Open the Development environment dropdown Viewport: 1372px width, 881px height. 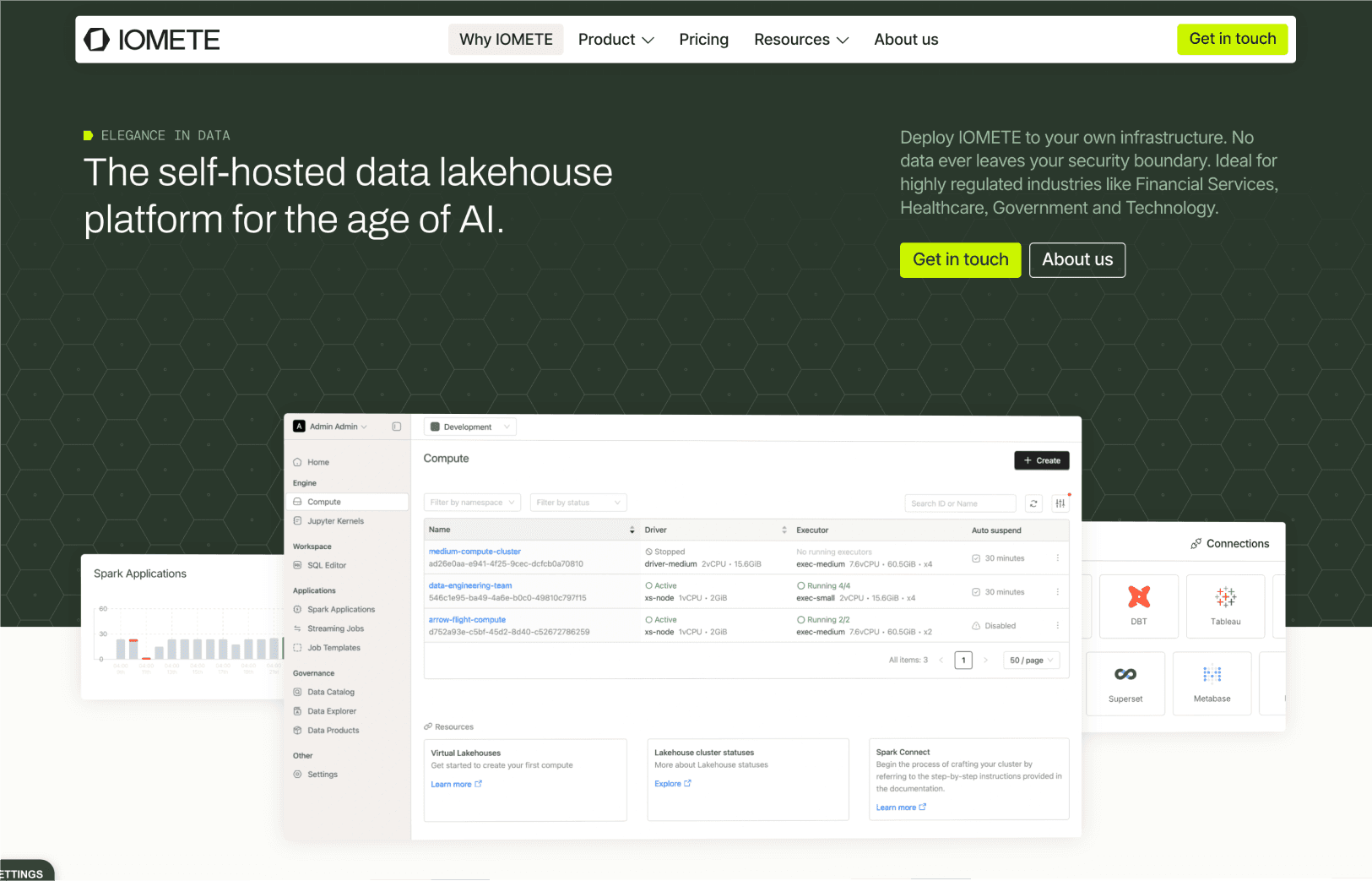470,427
